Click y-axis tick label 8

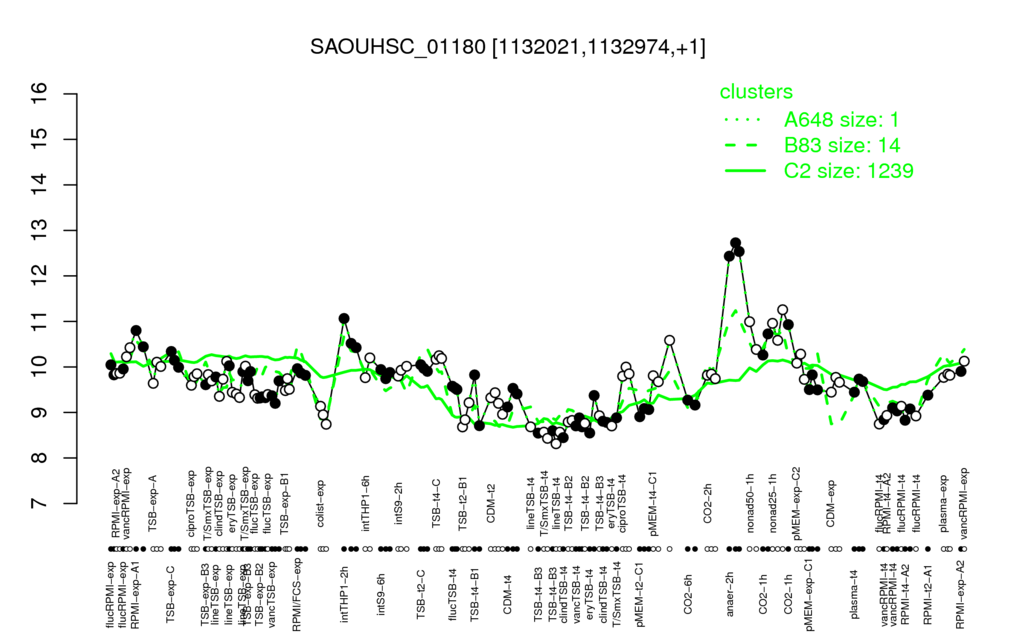point(39,458)
